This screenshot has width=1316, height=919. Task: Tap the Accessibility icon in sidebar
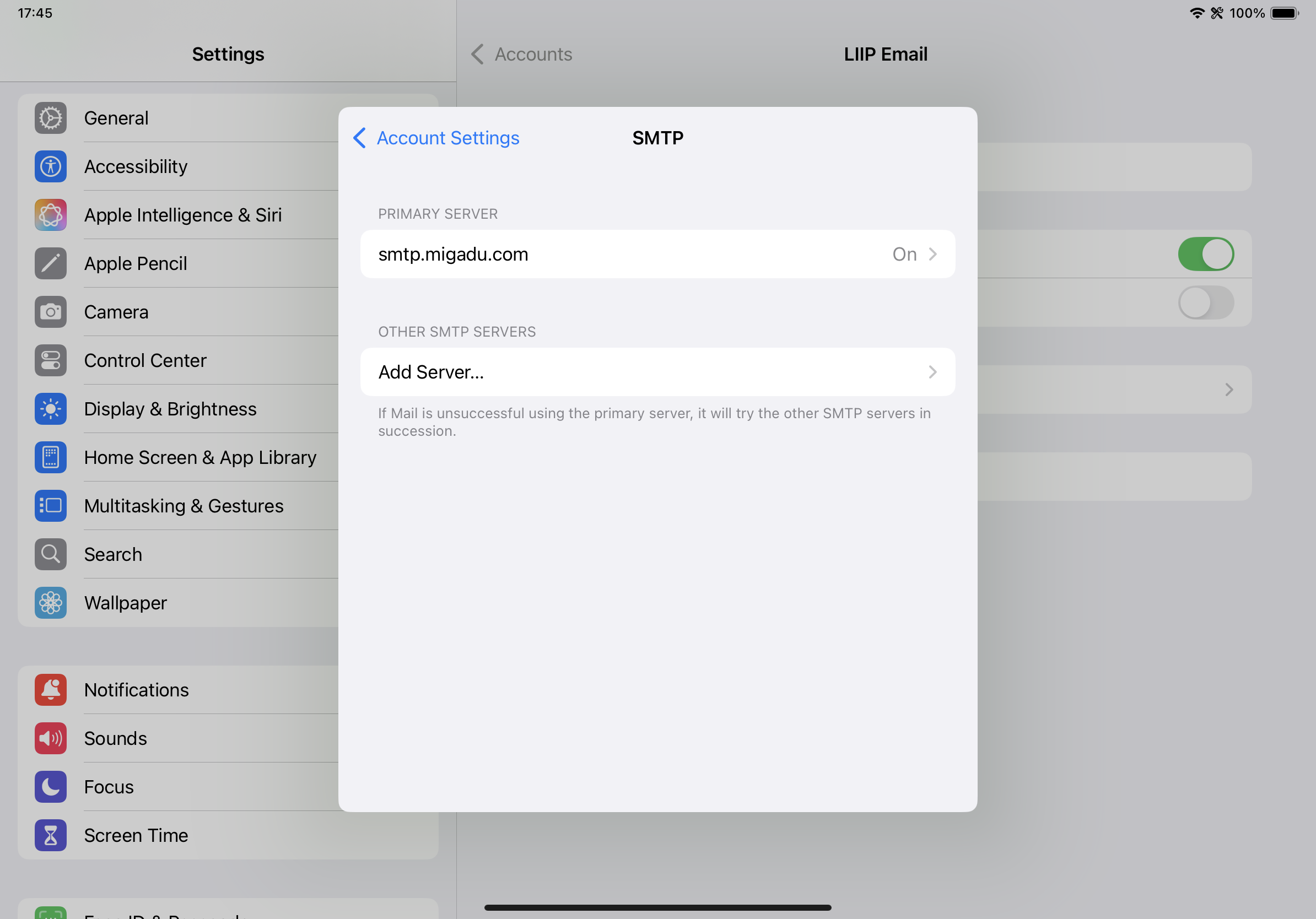tap(51, 167)
